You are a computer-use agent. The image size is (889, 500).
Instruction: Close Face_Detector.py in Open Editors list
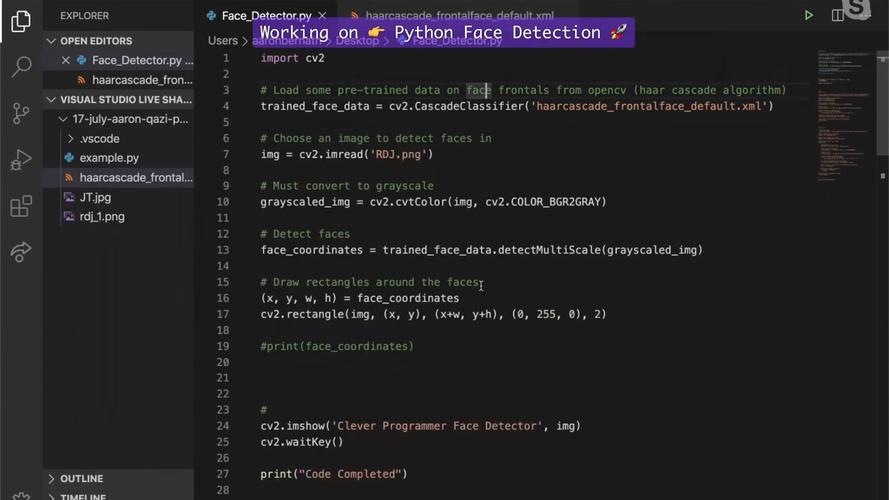click(66, 60)
